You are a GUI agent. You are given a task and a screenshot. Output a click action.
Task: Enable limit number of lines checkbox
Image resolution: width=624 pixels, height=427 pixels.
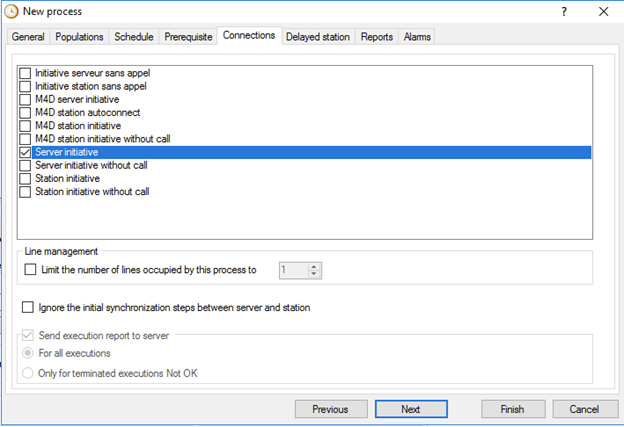coord(30,270)
